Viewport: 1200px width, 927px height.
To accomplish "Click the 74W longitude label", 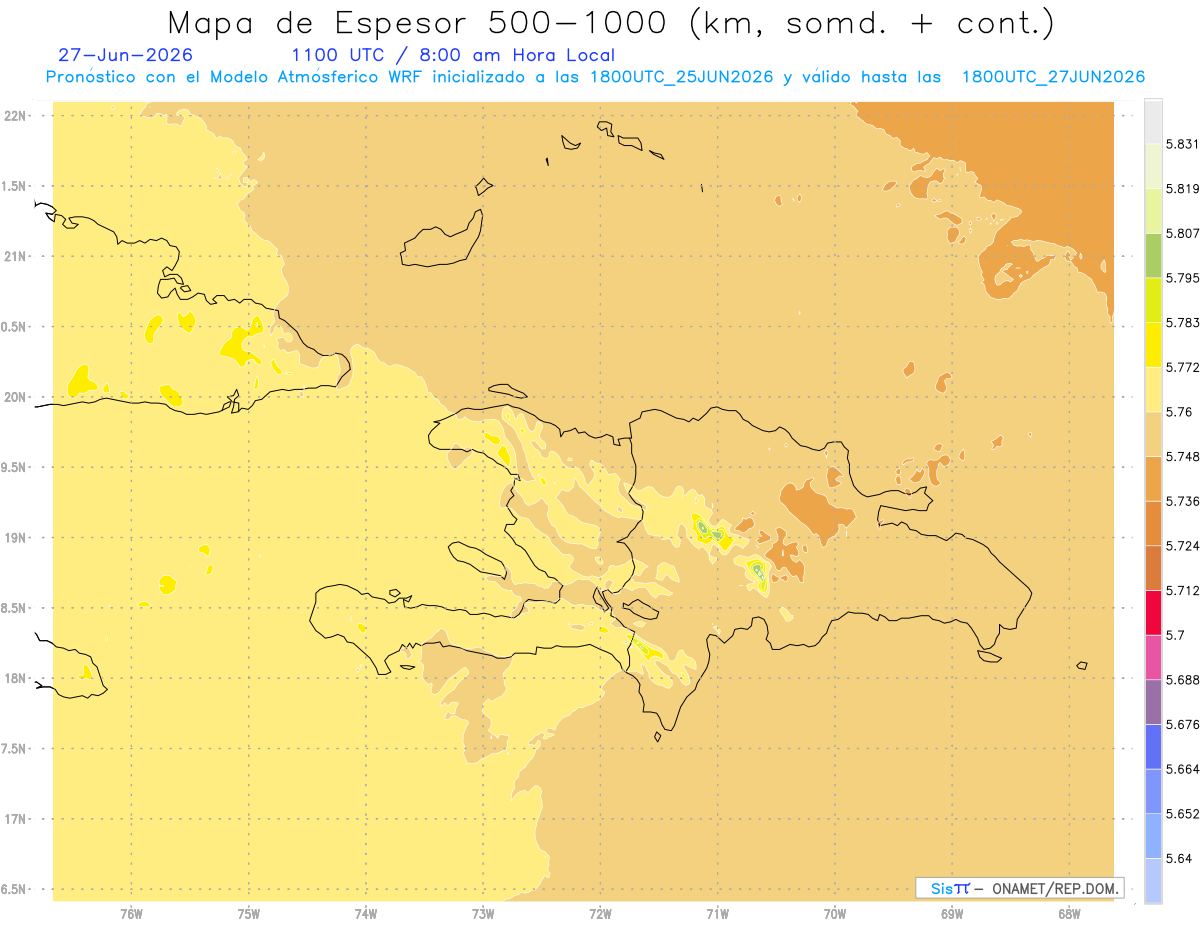I will click(x=366, y=914).
